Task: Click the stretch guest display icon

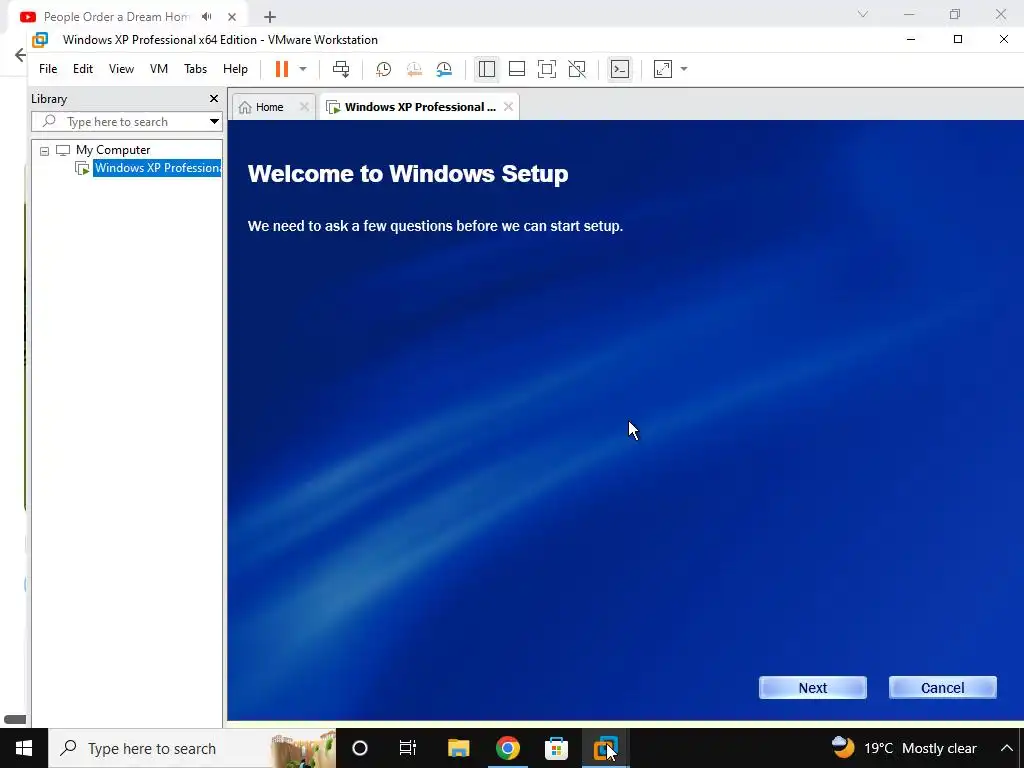Action: click(x=662, y=69)
